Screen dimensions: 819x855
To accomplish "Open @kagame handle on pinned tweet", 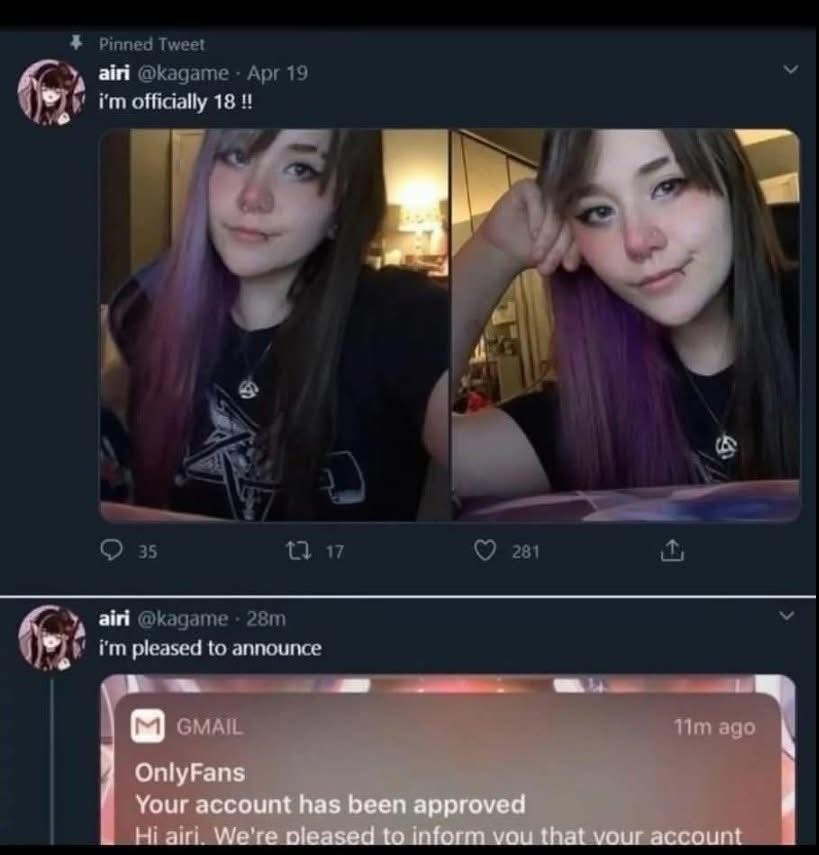I will click(x=184, y=73).
